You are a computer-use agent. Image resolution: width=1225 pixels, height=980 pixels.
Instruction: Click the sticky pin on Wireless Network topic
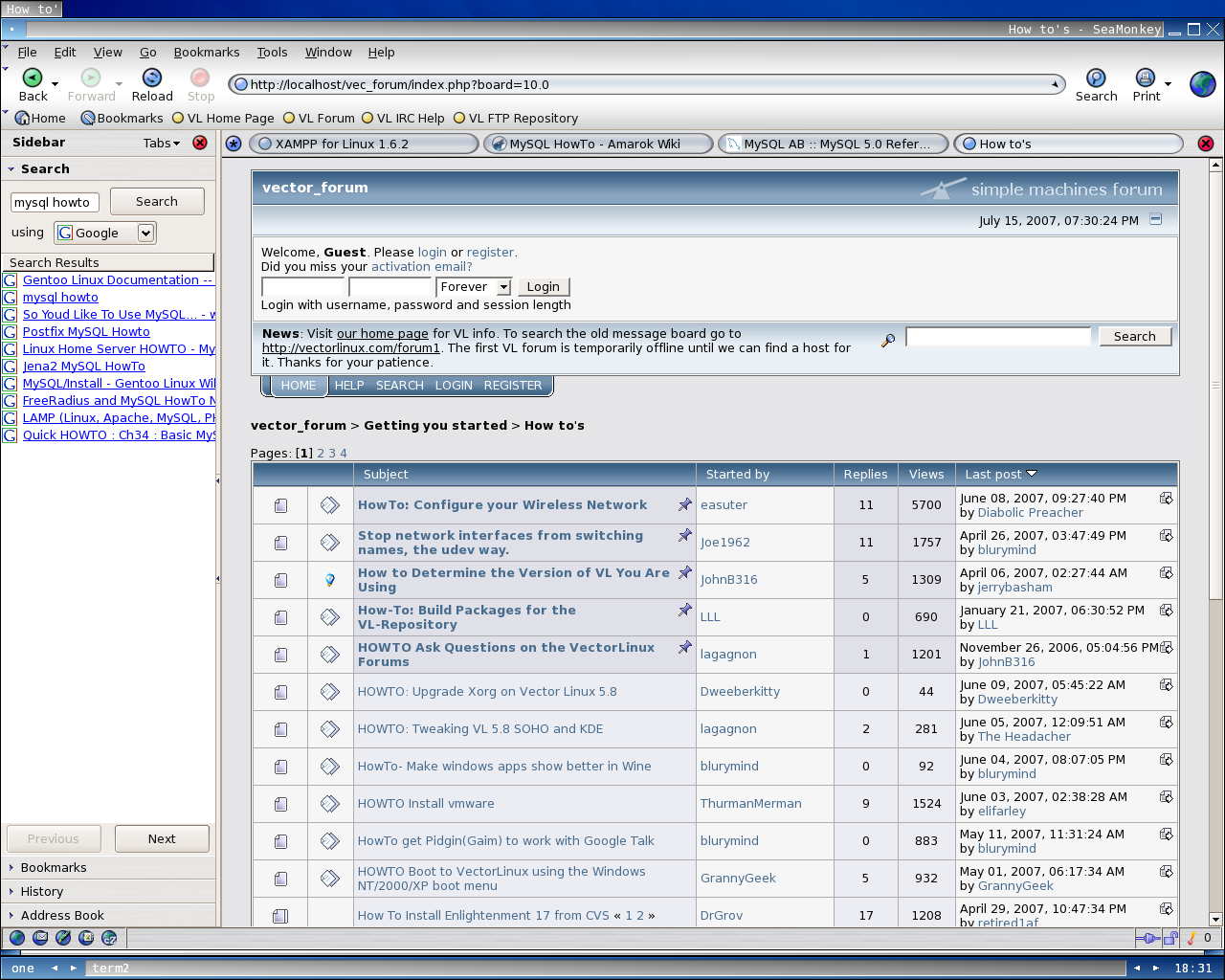click(684, 503)
